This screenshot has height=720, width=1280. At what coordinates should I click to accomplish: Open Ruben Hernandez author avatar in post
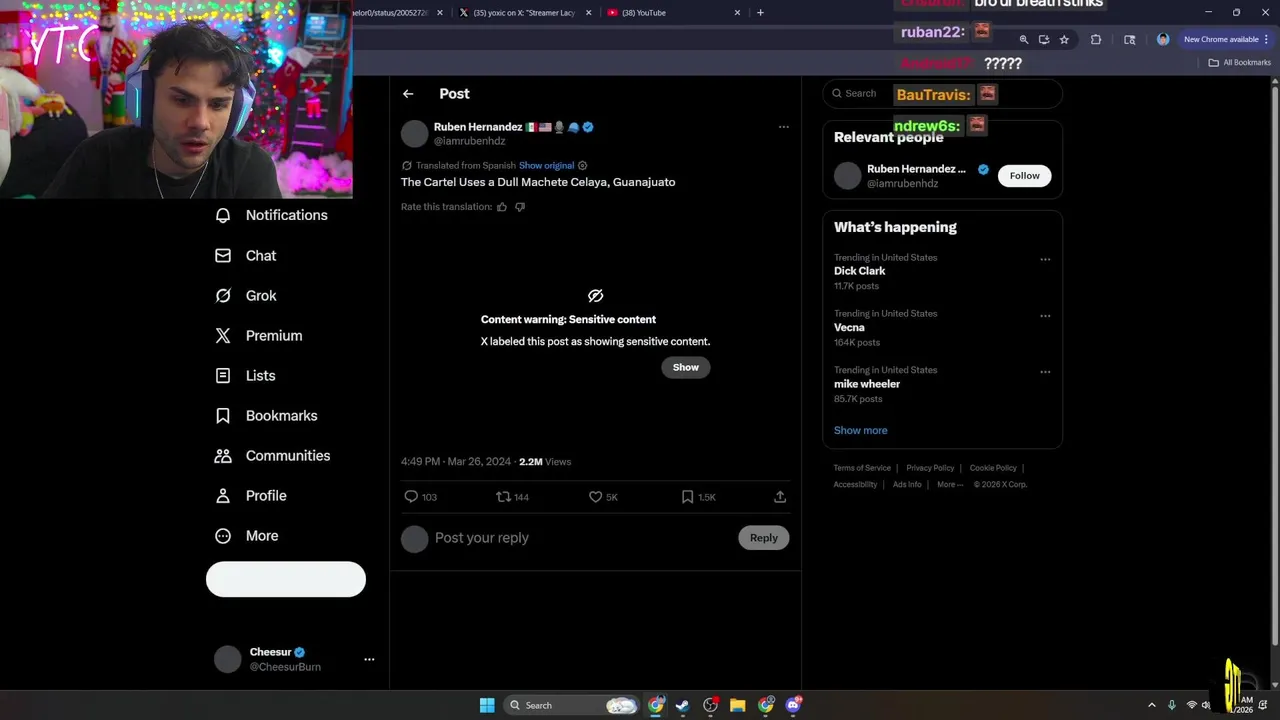pos(414,134)
